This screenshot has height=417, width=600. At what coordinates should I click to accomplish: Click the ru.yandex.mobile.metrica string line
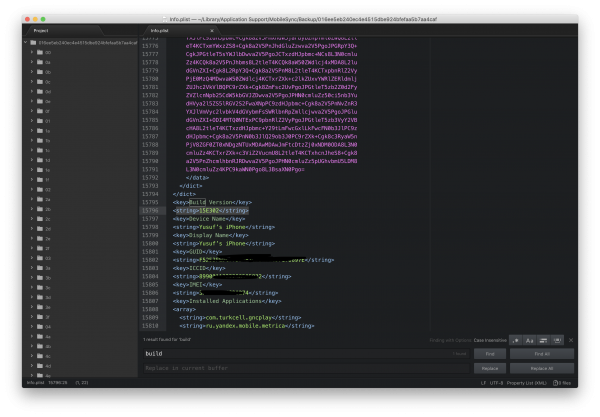click(247, 326)
